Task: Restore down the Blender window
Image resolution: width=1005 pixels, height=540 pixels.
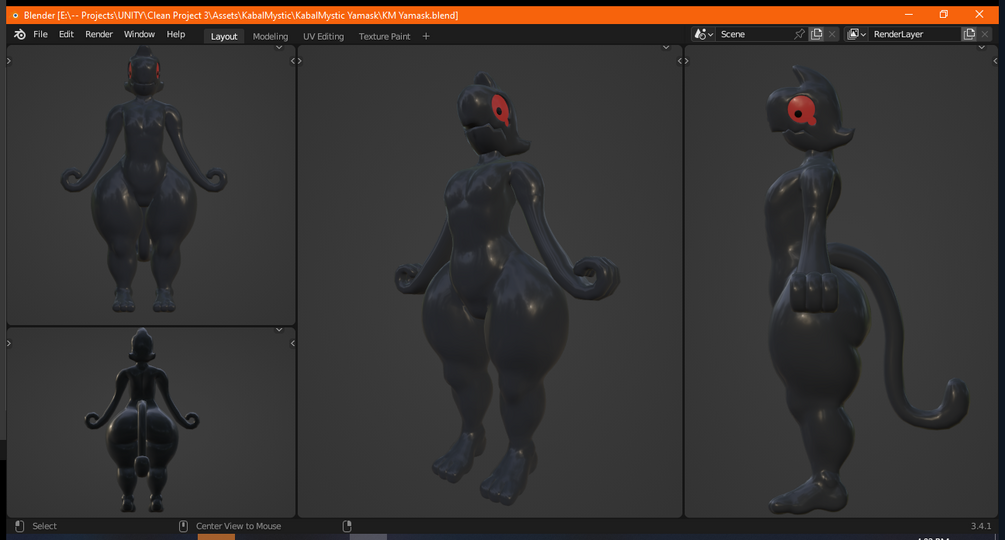Action: tap(943, 15)
